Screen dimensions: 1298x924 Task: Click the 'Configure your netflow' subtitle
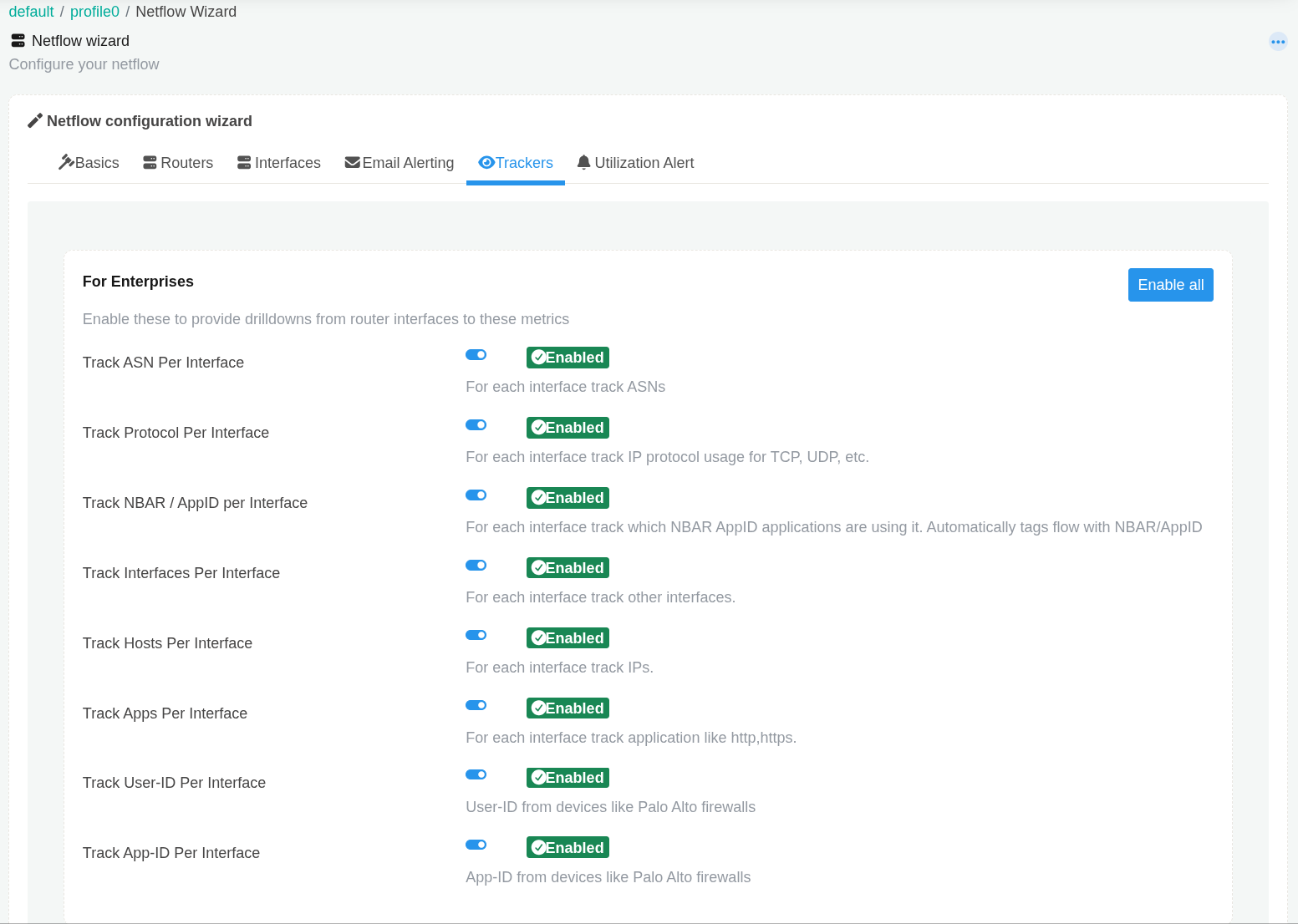(x=84, y=64)
